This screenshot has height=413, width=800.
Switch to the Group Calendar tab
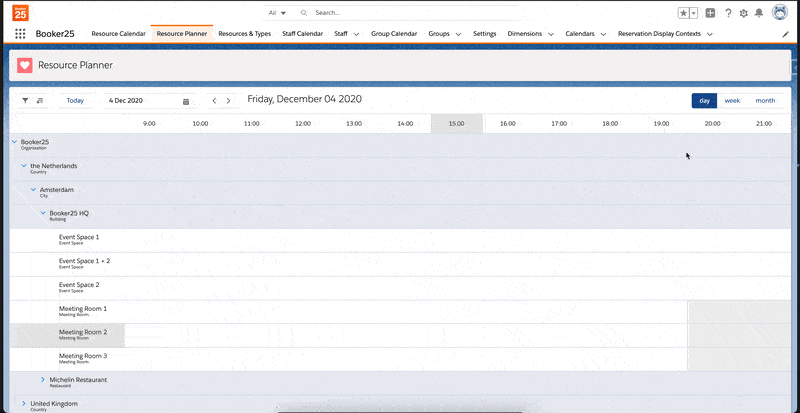393,34
